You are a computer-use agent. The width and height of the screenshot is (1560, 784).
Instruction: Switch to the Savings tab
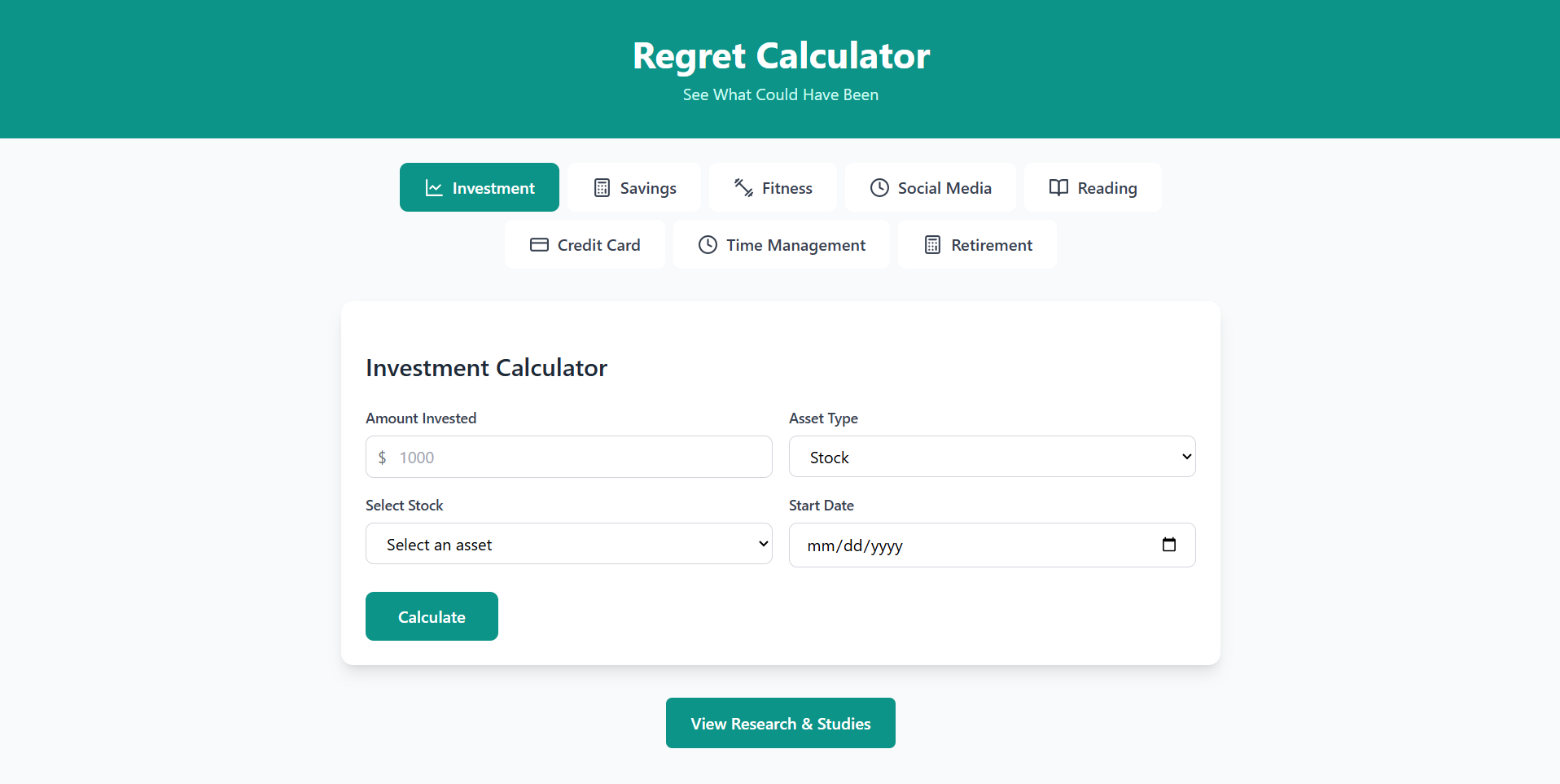[635, 187]
